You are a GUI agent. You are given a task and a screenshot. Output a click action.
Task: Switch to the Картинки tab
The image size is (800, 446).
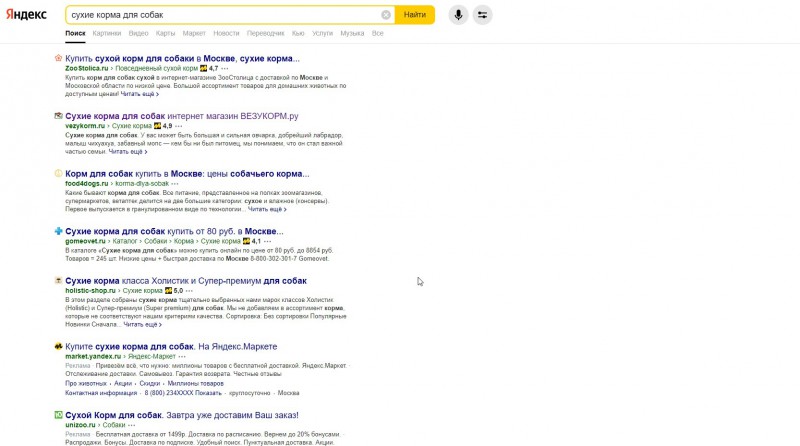point(107,33)
